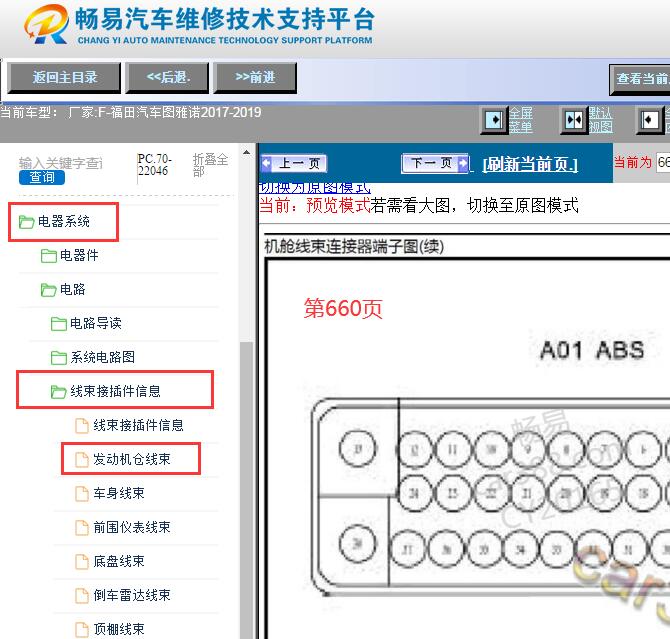Click the 底盘线束 document icon

point(82,561)
